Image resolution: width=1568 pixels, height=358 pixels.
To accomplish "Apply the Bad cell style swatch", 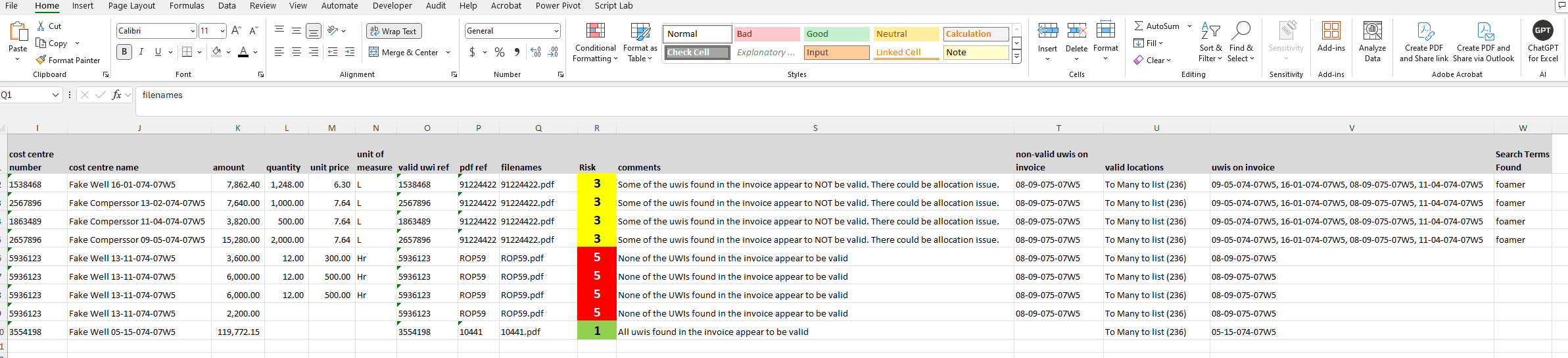I will click(x=767, y=34).
